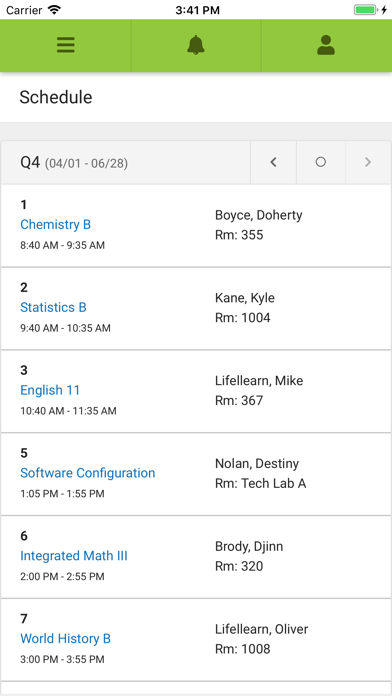Screen dimensions: 392x696
Task: Open Chemistry B course link
Action: 55,225
